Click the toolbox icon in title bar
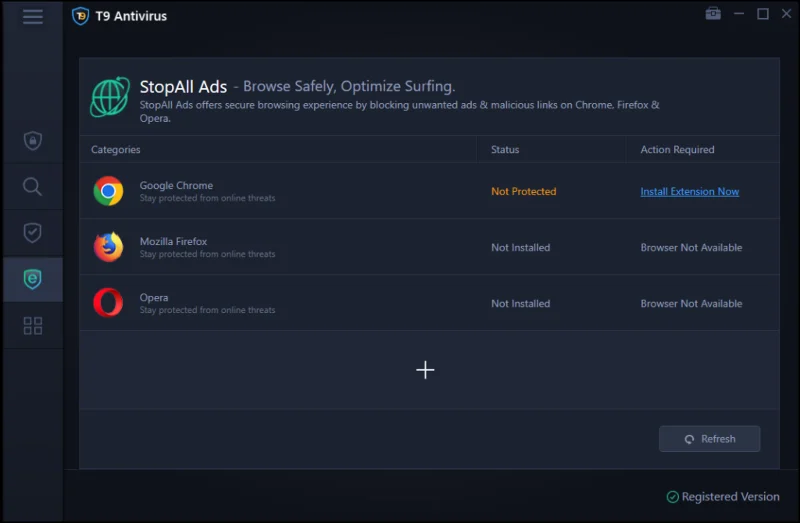The height and width of the screenshot is (523, 800). click(x=712, y=14)
